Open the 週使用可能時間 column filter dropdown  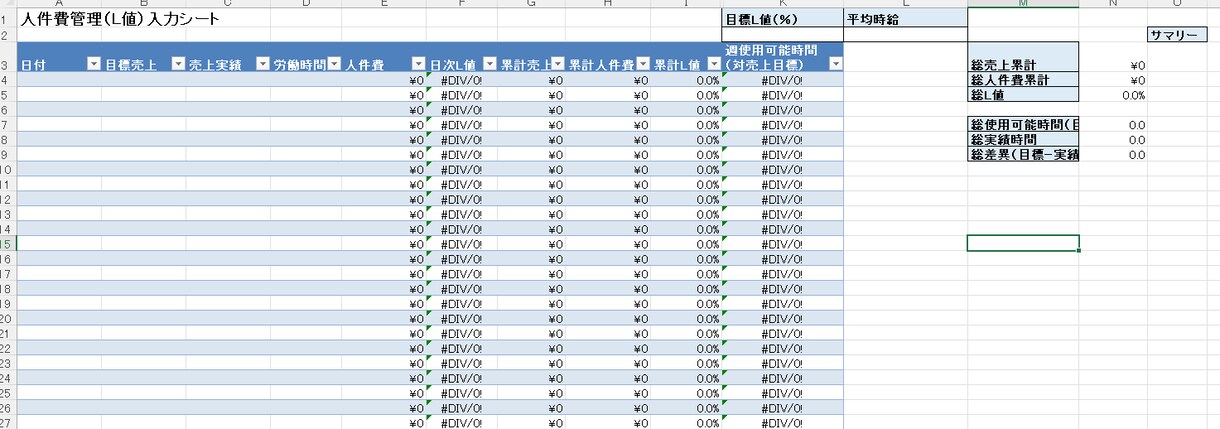coord(835,64)
